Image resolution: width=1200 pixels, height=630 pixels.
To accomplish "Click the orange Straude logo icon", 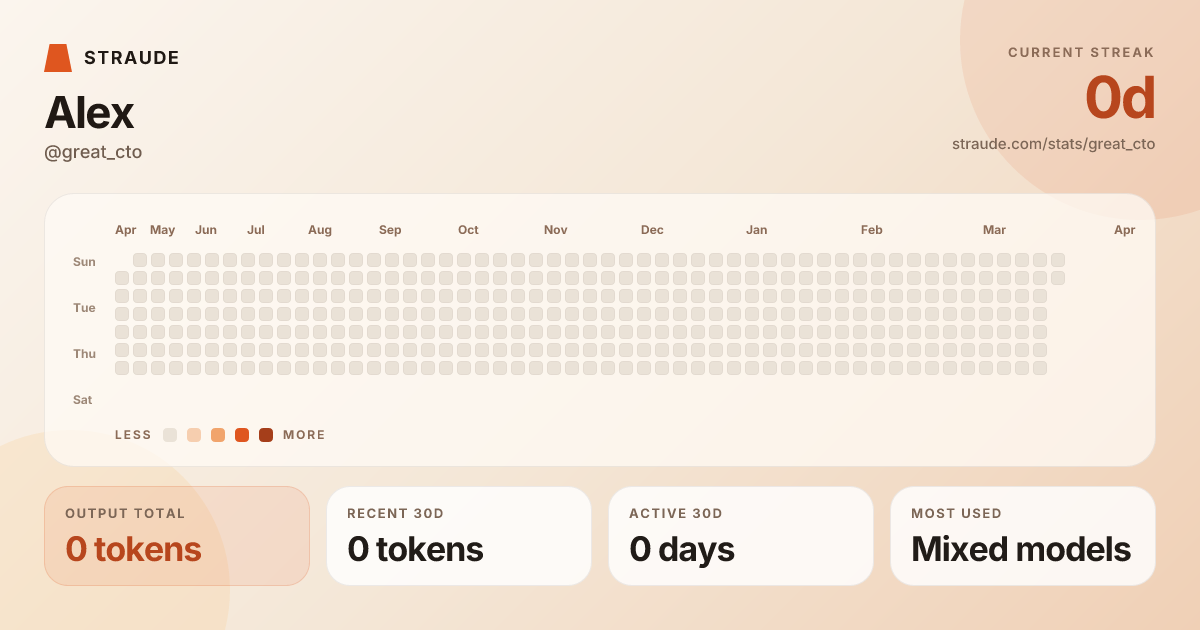I will pos(58,57).
